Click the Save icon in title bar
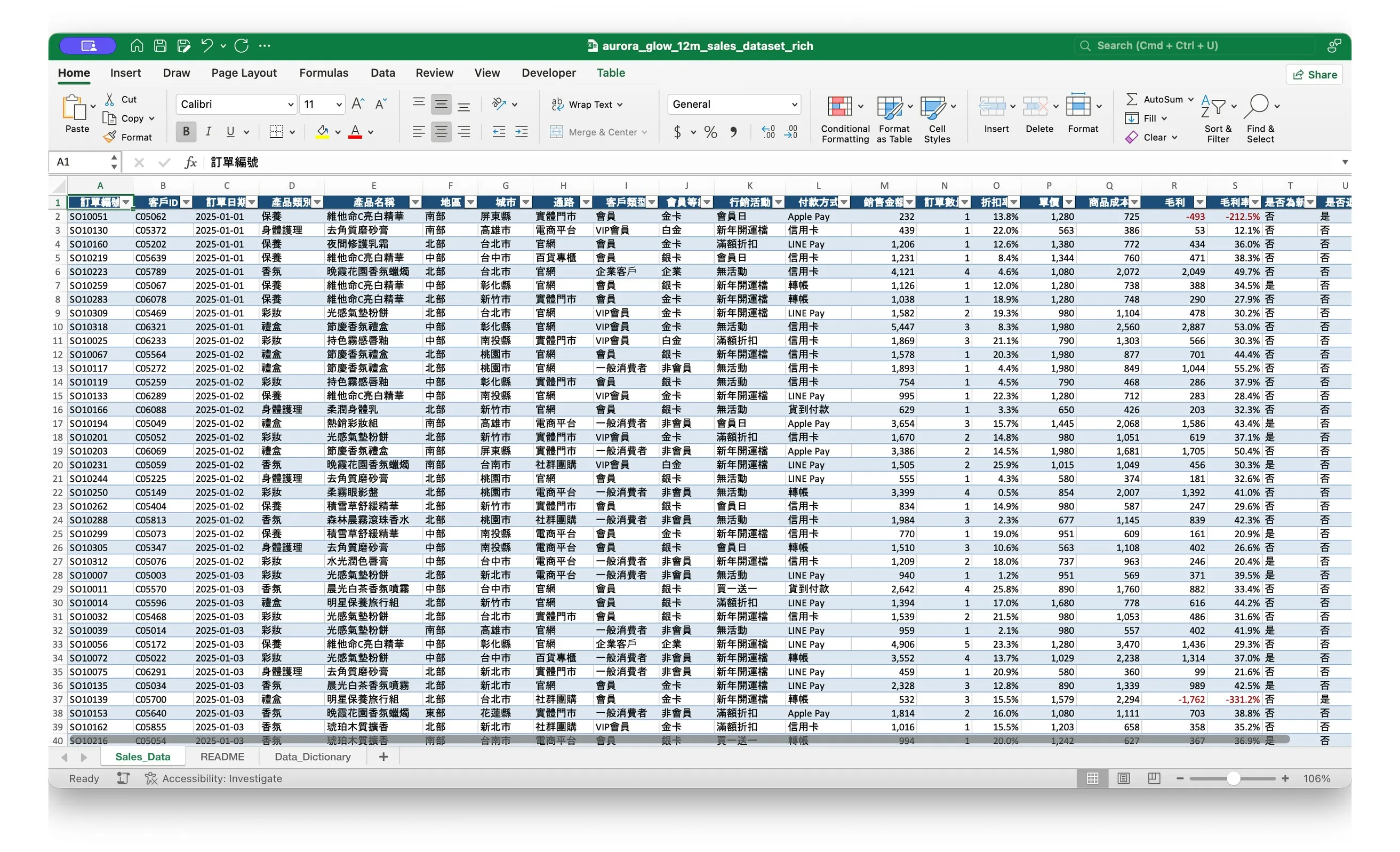Screen dimensions: 1400x852 point(160,45)
